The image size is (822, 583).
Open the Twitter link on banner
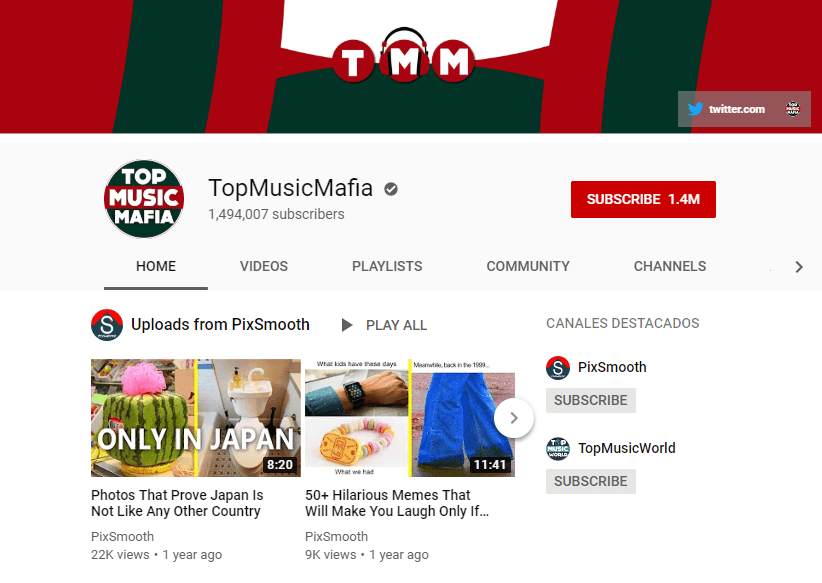[x=727, y=109]
